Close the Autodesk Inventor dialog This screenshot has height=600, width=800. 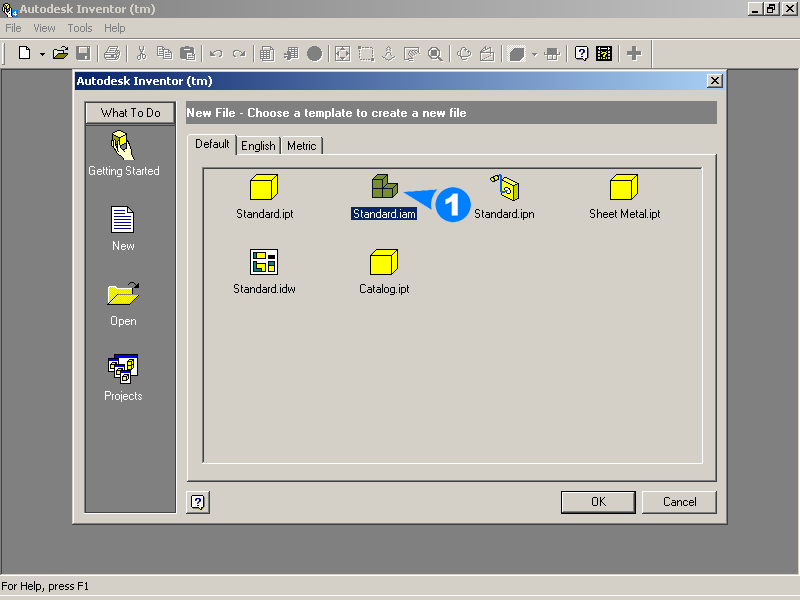715,81
